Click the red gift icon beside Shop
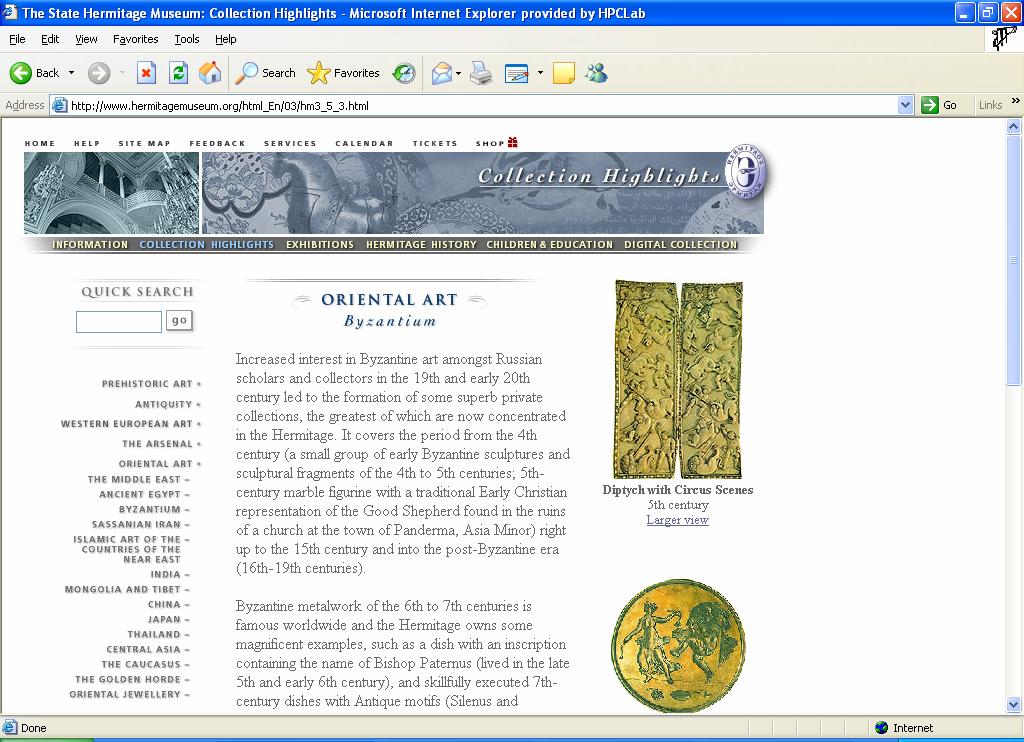The width and height of the screenshot is (1024, 742). point(513,142)
